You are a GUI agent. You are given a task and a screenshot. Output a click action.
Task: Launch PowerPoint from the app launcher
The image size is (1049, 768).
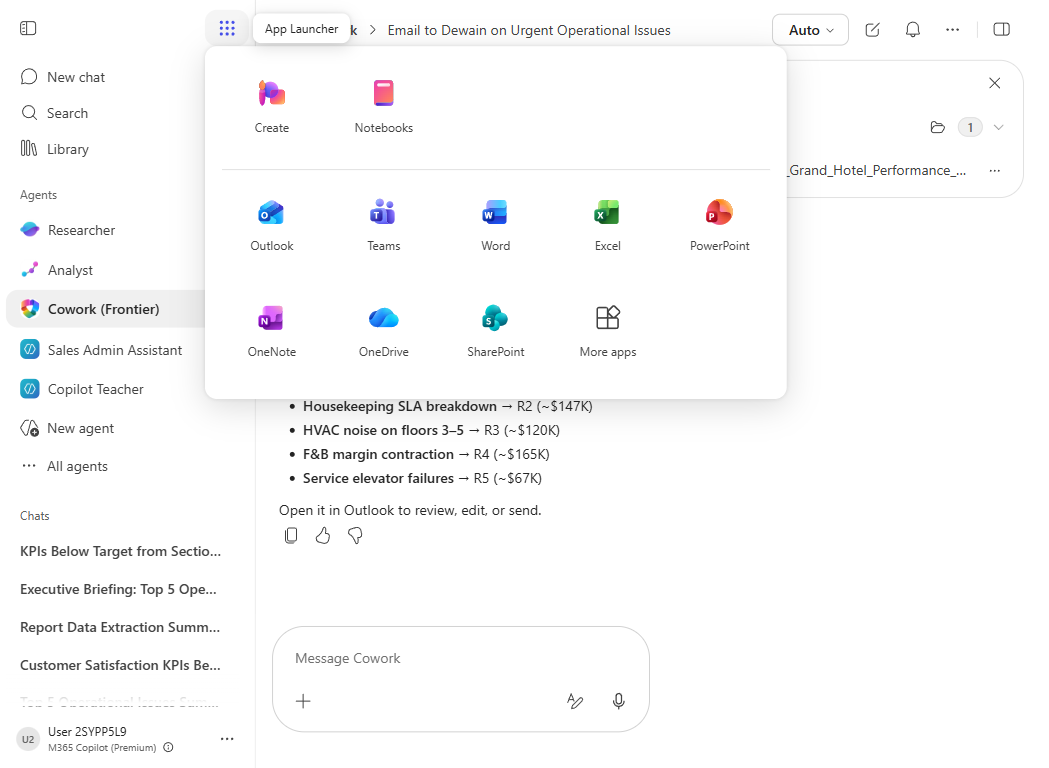point(719,225)
